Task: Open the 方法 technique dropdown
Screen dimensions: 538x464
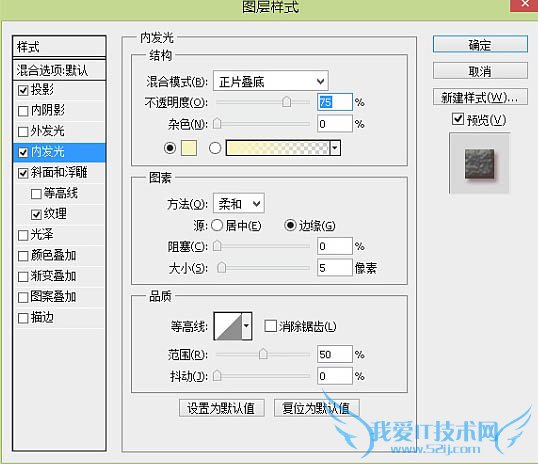Action: point(239,204)
